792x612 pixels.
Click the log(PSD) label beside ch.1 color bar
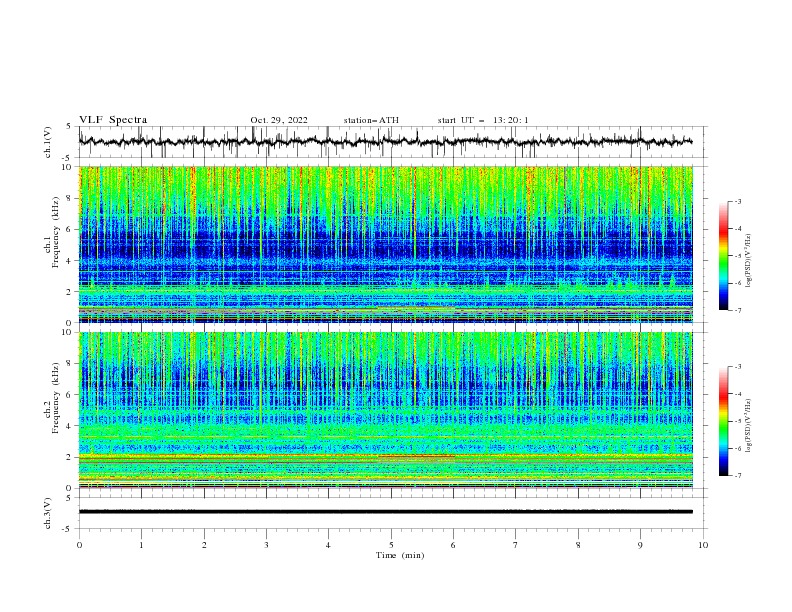tap(749, 260)
